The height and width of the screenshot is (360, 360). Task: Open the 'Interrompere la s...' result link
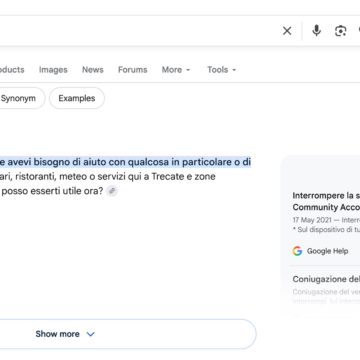[x=326, y=201]
